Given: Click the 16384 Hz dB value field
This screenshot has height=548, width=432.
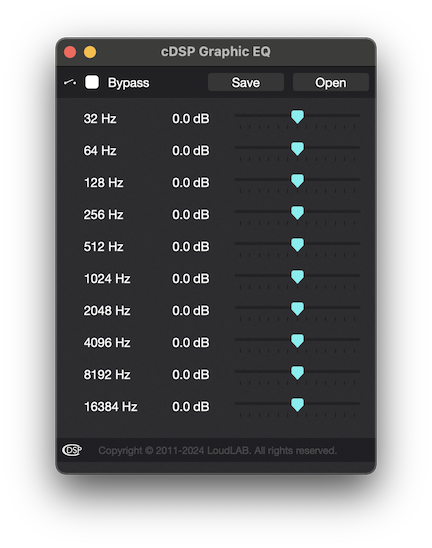Looking at the screenshot, I should click(190, 407).
